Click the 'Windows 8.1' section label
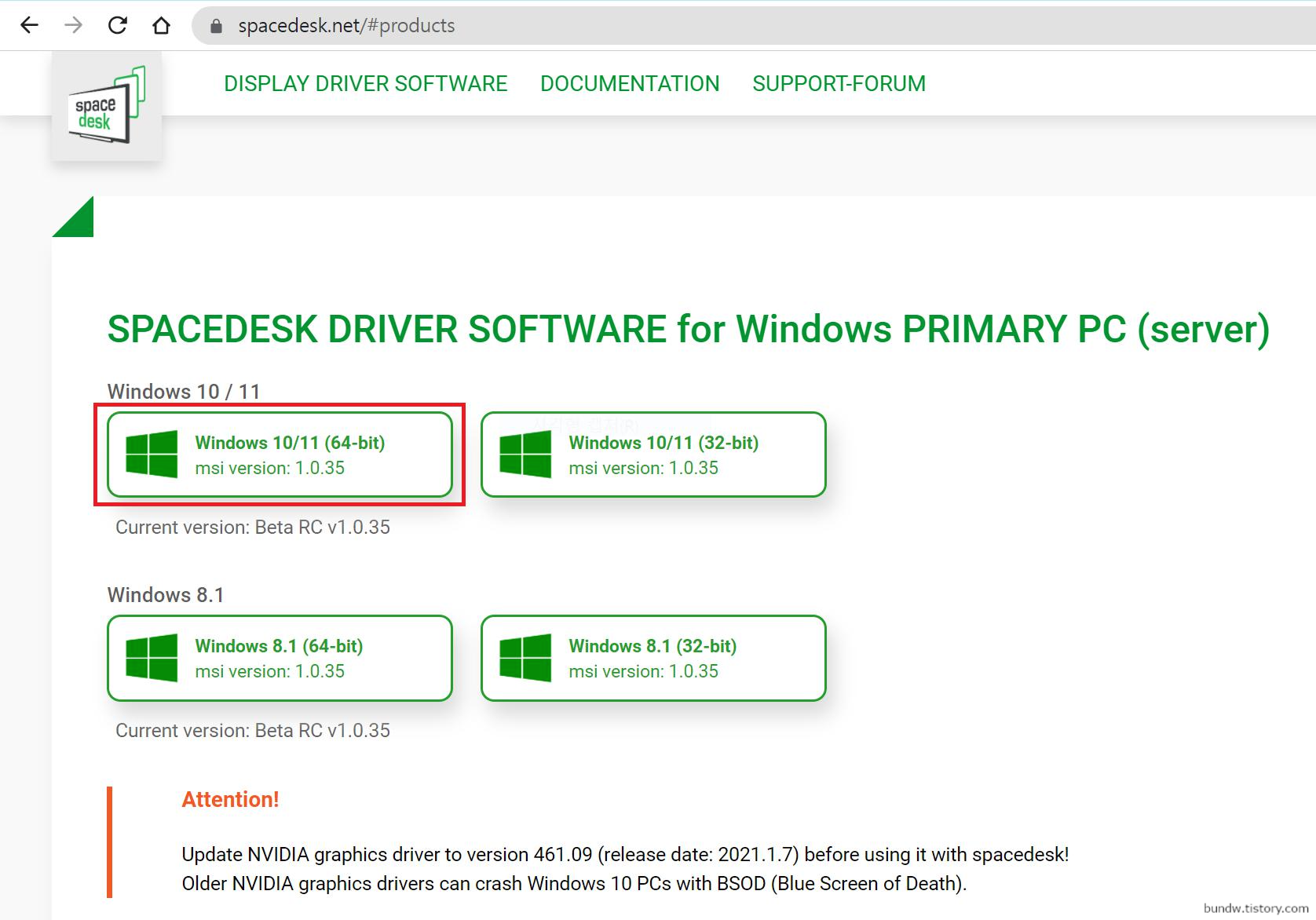The width and height of the screenshot is (1316, 920). tap(166, 595)
